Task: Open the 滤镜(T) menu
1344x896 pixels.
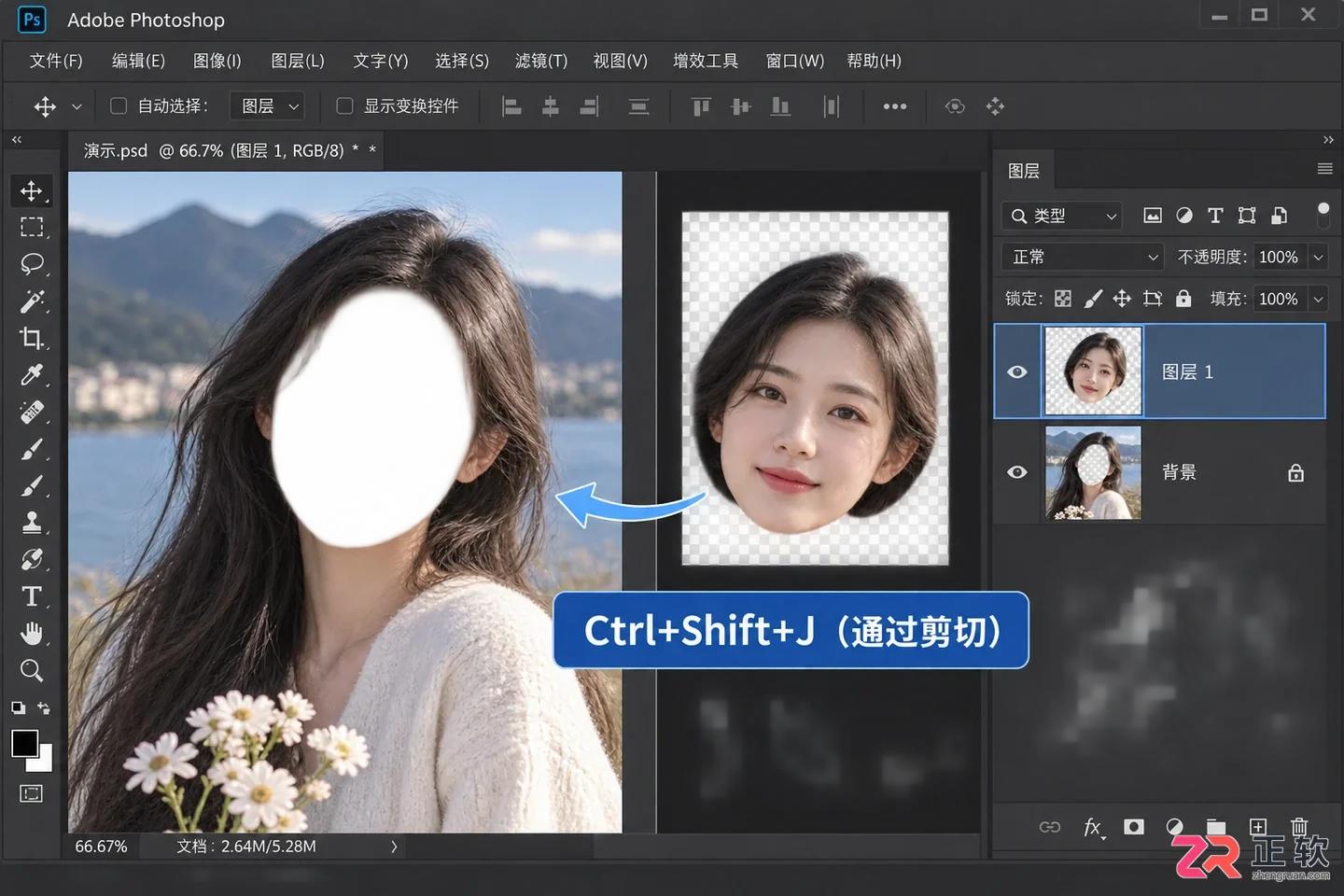Action: (541, 61)
